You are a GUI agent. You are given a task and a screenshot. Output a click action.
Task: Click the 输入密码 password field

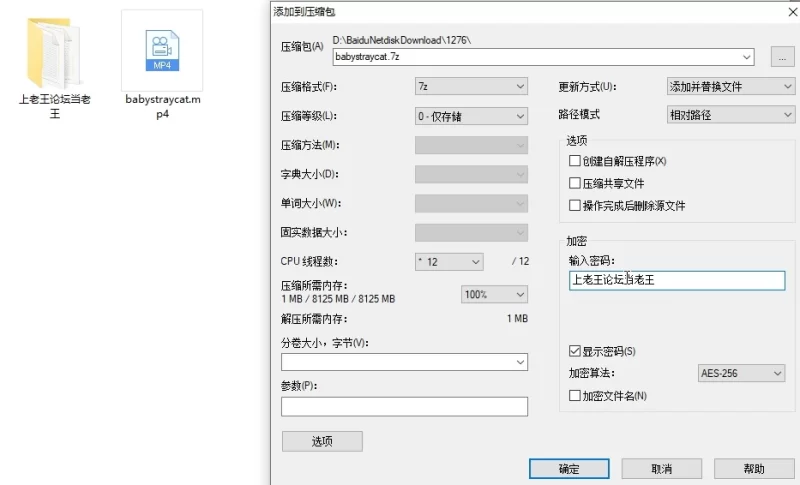click(x=677, y=280)
